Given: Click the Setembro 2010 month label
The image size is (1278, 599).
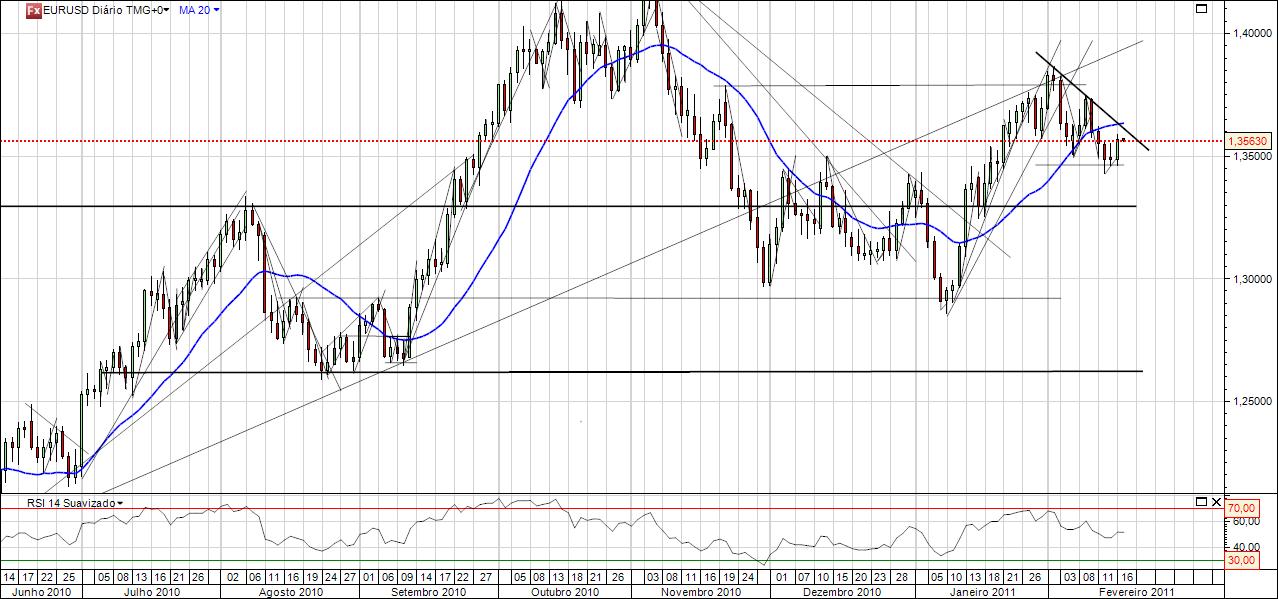Looking at the screenshot, I should pos(427,591).
